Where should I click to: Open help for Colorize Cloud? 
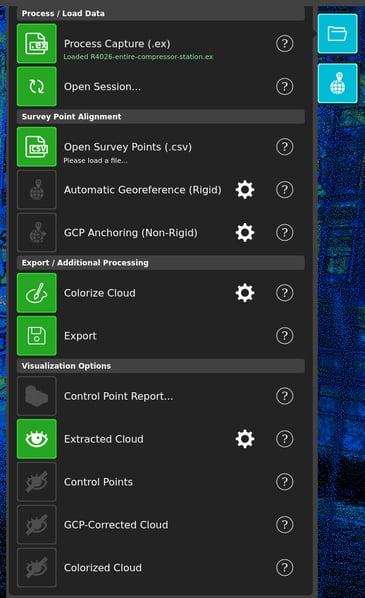[285, 293]
